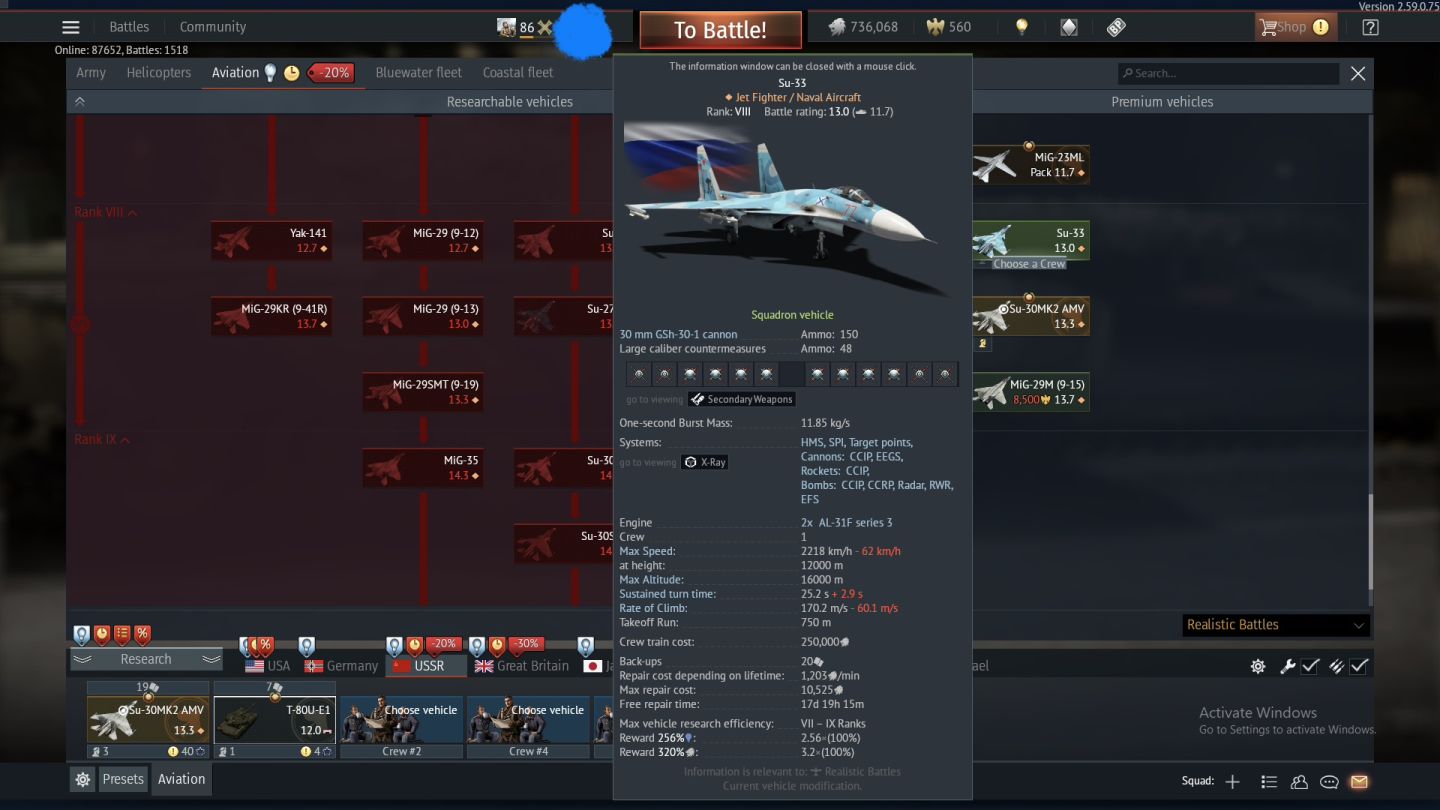
Task: Open the Shop button
Action: (1296, 27)
